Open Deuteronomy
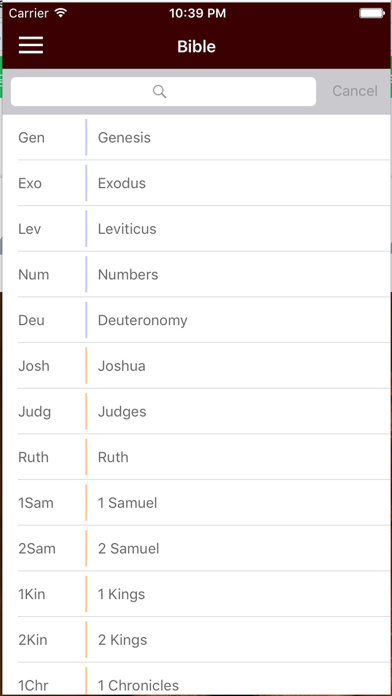This screenshot has width=392, height=696. click(197, 320)
